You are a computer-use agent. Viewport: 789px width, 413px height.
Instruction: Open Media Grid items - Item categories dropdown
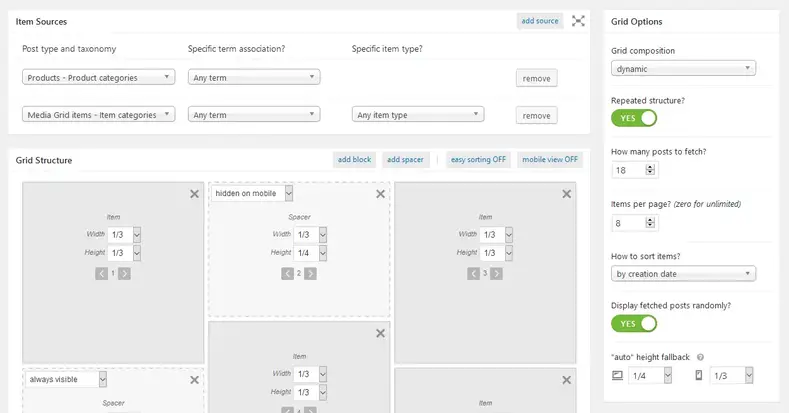point(99,115)
